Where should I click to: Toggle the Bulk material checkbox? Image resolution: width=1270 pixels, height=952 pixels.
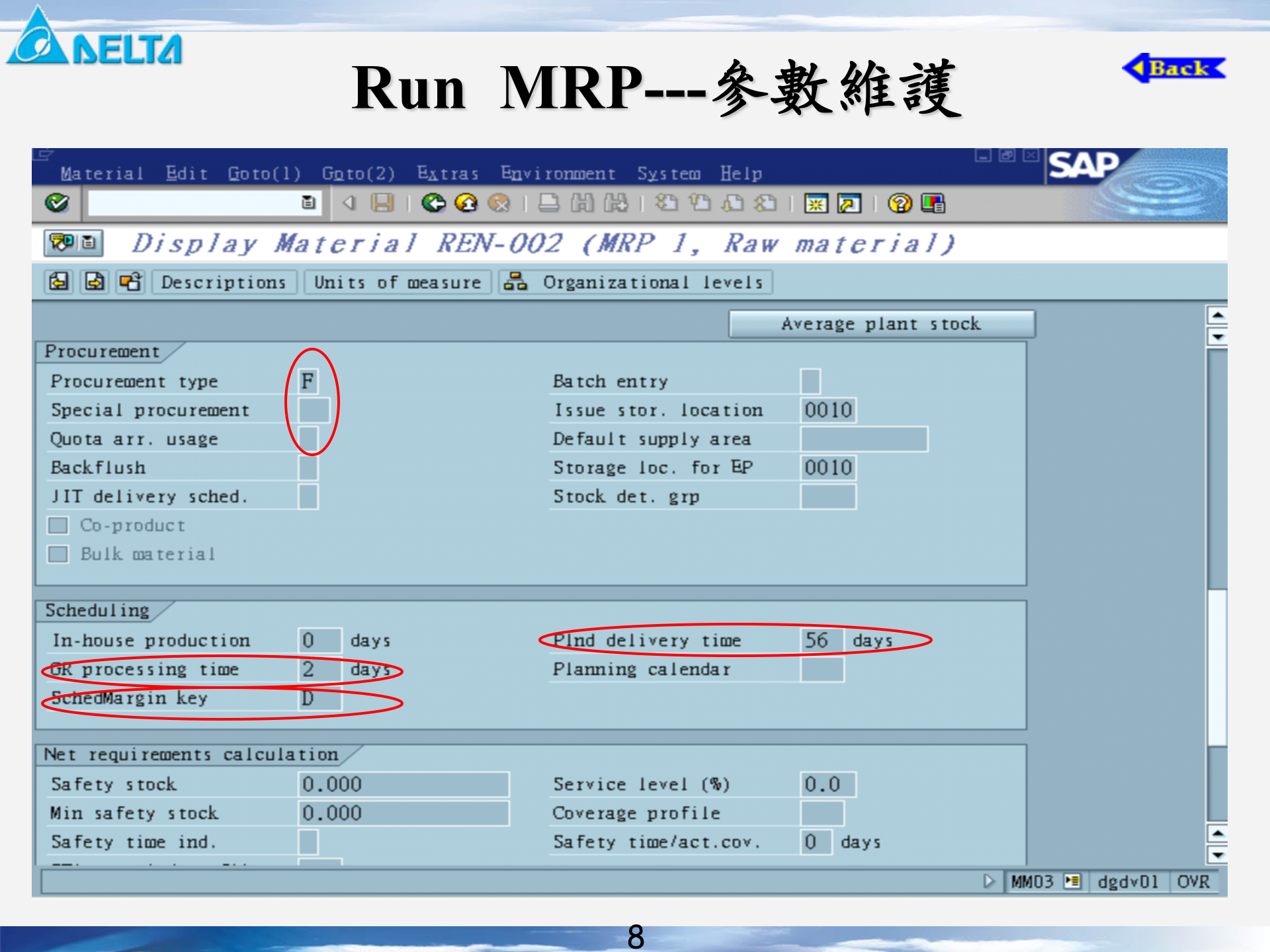(x=58, y=553)
